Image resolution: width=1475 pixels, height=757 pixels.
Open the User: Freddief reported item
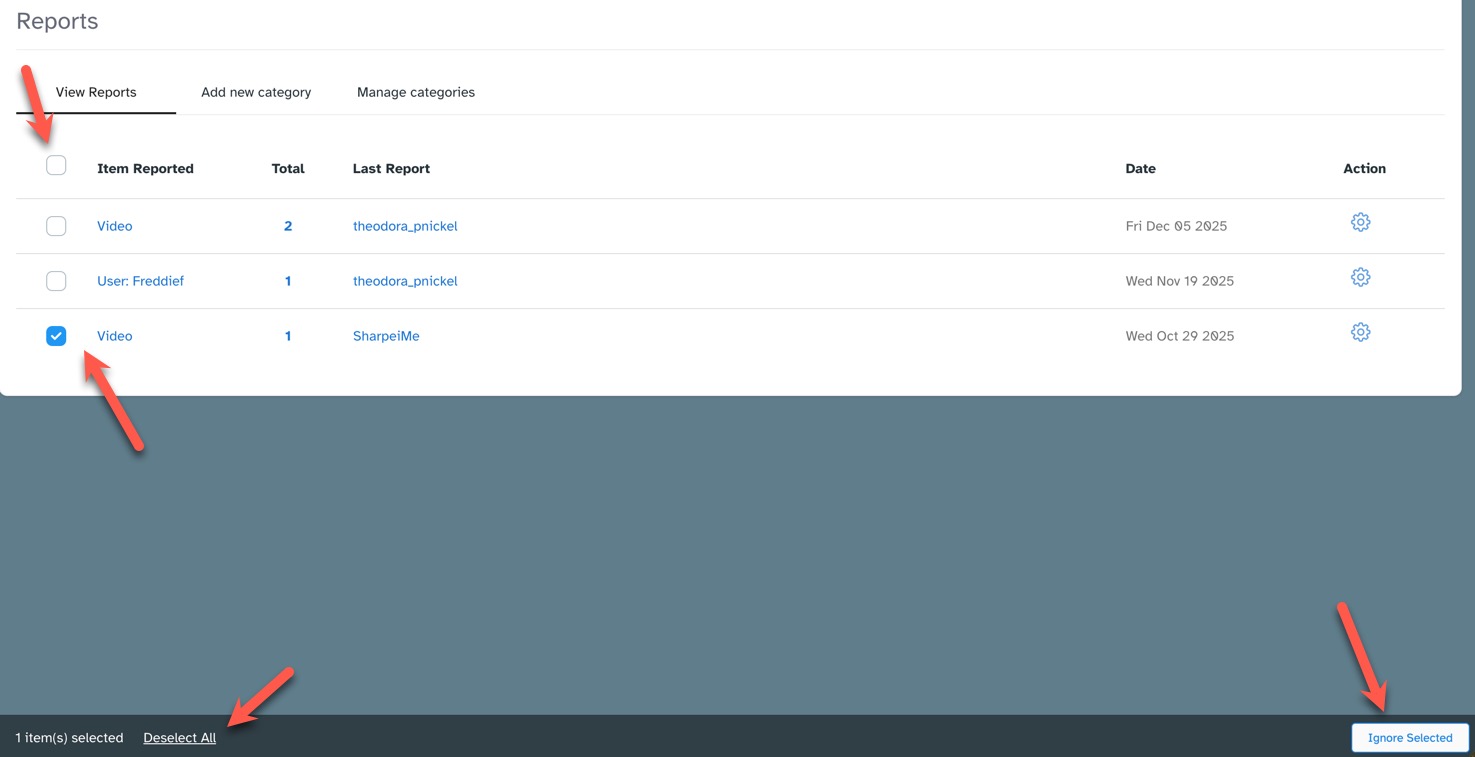(140, 281)
